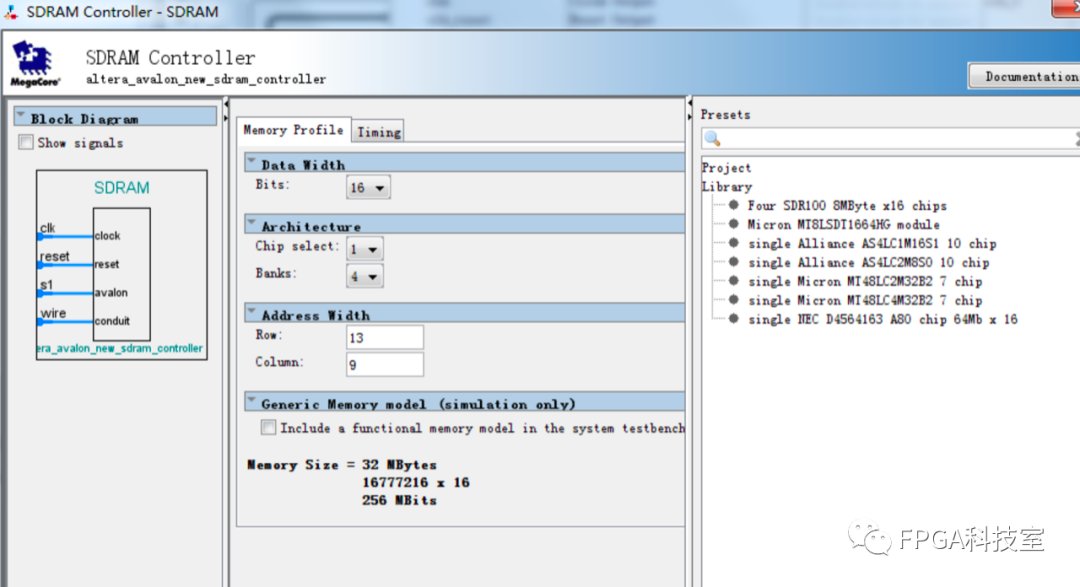Image resolution: width=1080 pixels, height=587 pixels.
Task: Collapse the Data Width section
Action: click(252, 162)
